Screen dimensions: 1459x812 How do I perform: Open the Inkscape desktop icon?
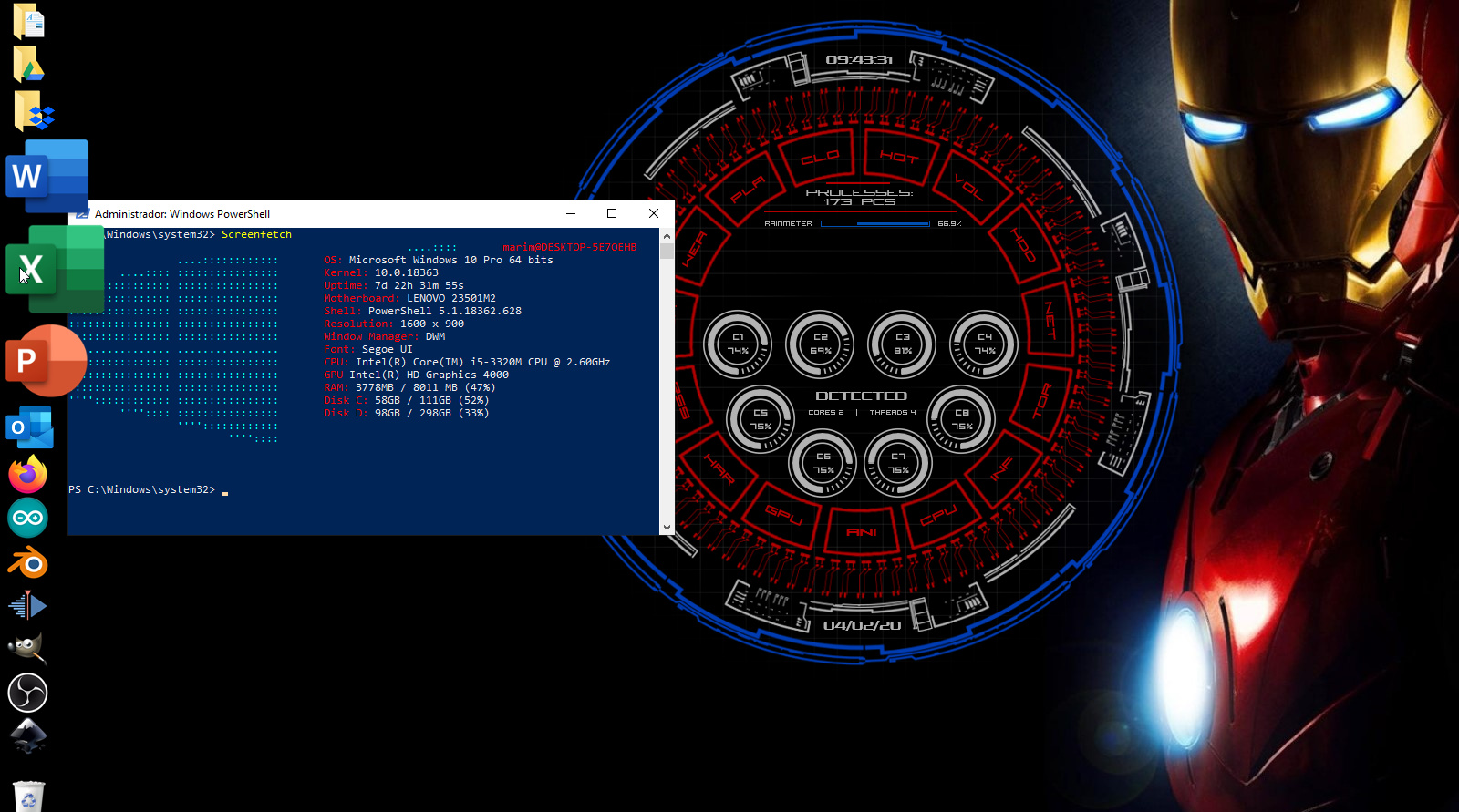pos(27,735)
